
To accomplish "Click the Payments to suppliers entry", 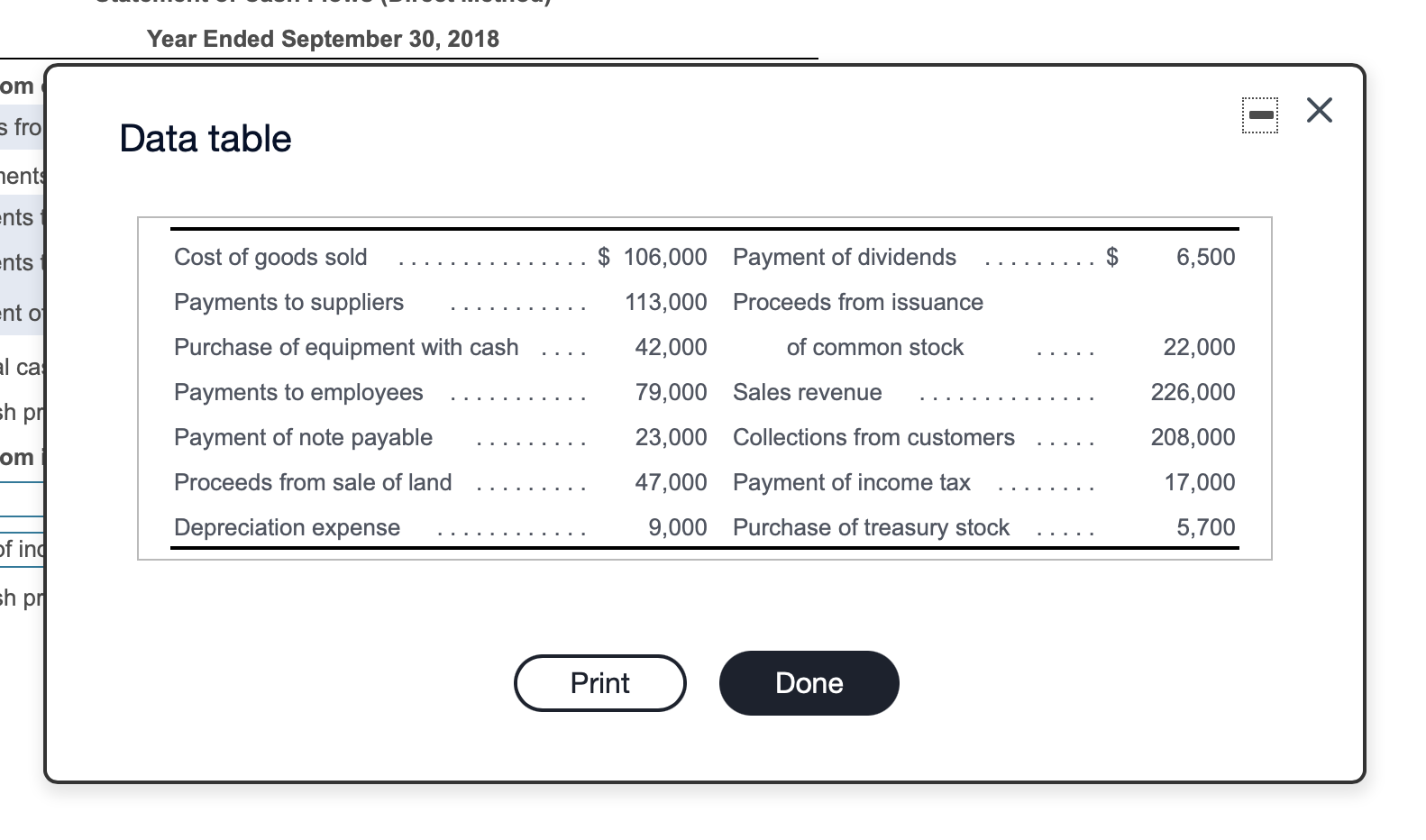I will 288,302.
